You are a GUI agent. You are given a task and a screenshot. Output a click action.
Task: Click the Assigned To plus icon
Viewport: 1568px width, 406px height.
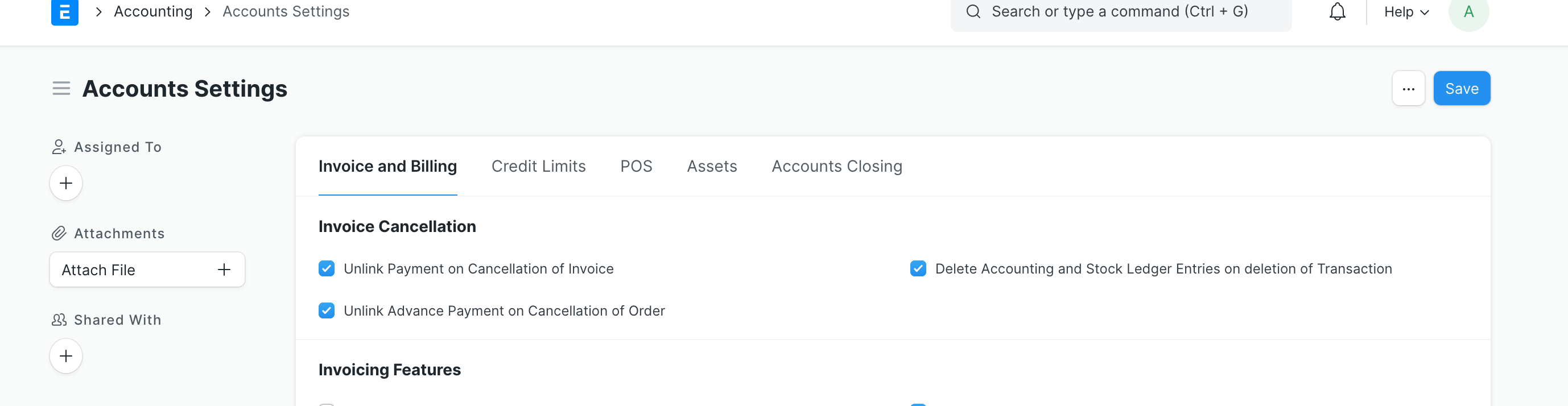(x=65, y=183)
